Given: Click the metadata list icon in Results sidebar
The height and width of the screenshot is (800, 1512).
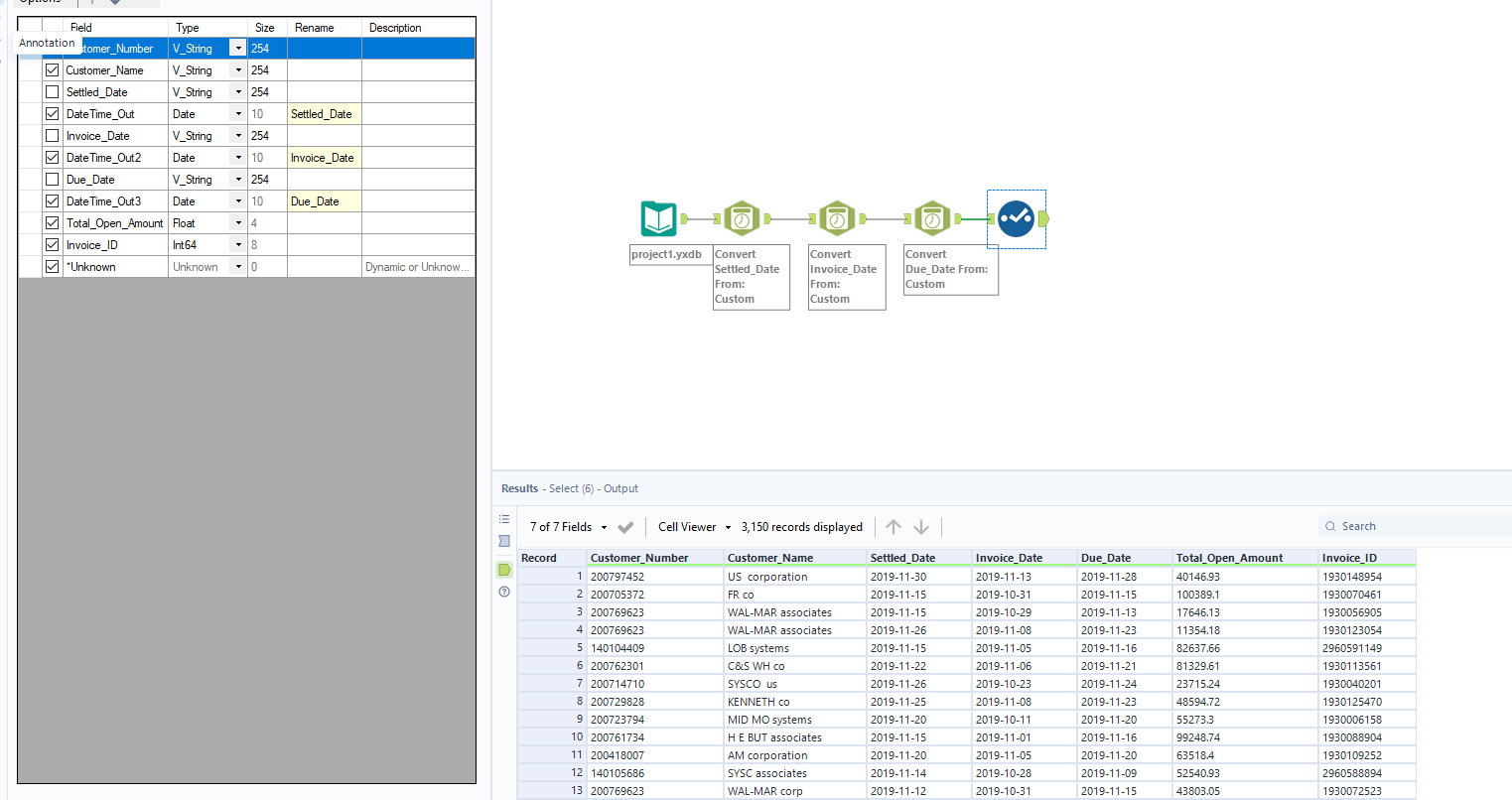Looking at the screenshot, I should pyautogui.click(x=504, y=518).
